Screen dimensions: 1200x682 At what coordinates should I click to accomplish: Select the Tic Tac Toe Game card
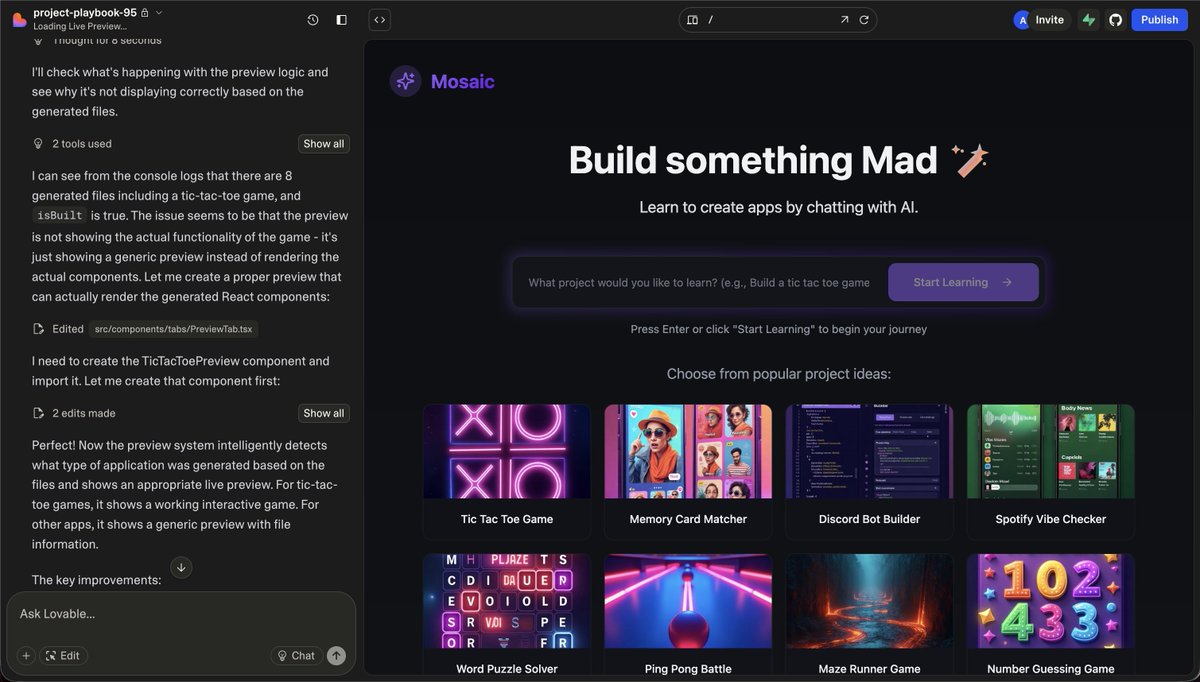[507, 472]
